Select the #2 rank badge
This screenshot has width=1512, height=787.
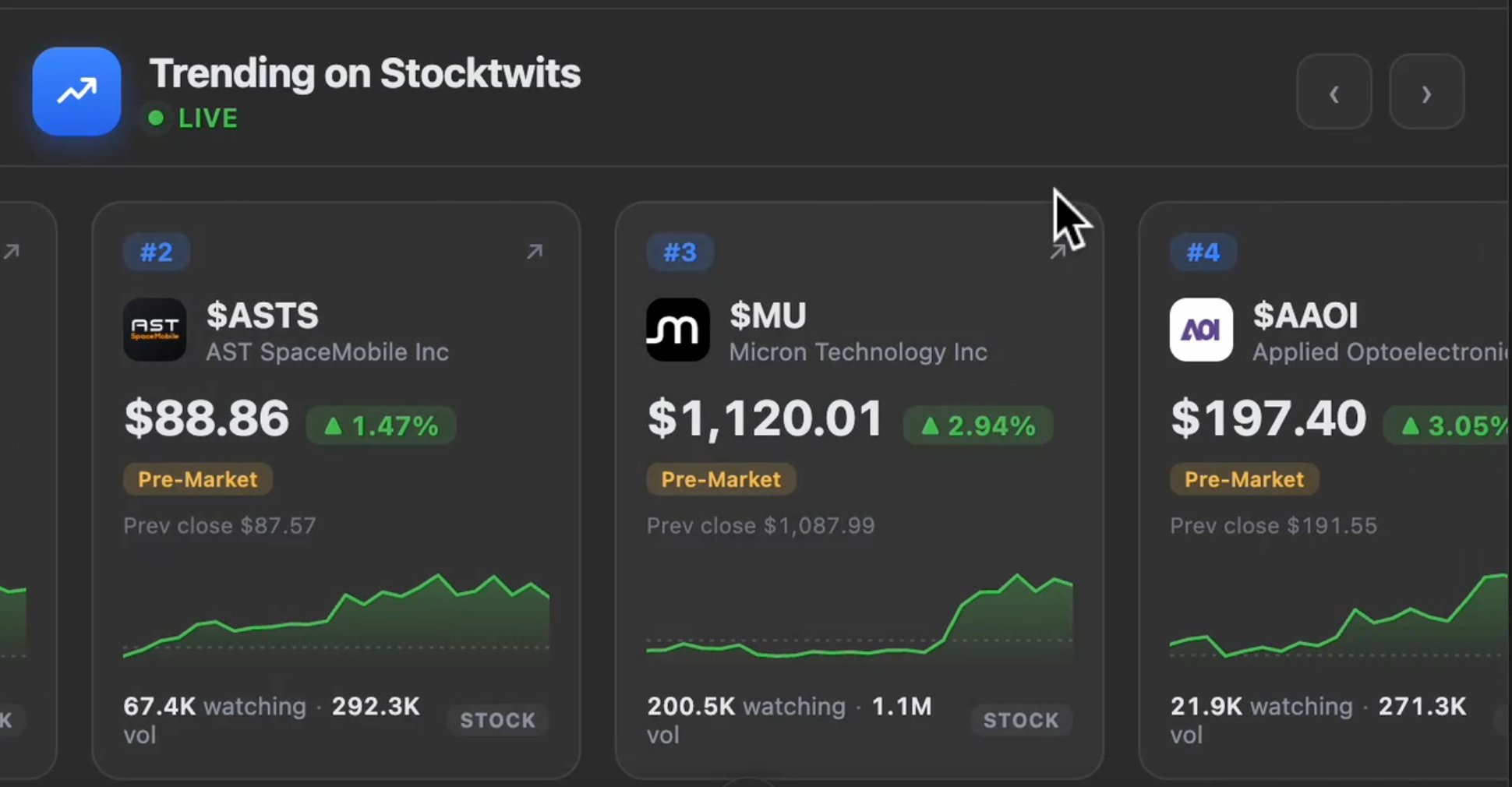click(157, 252)
